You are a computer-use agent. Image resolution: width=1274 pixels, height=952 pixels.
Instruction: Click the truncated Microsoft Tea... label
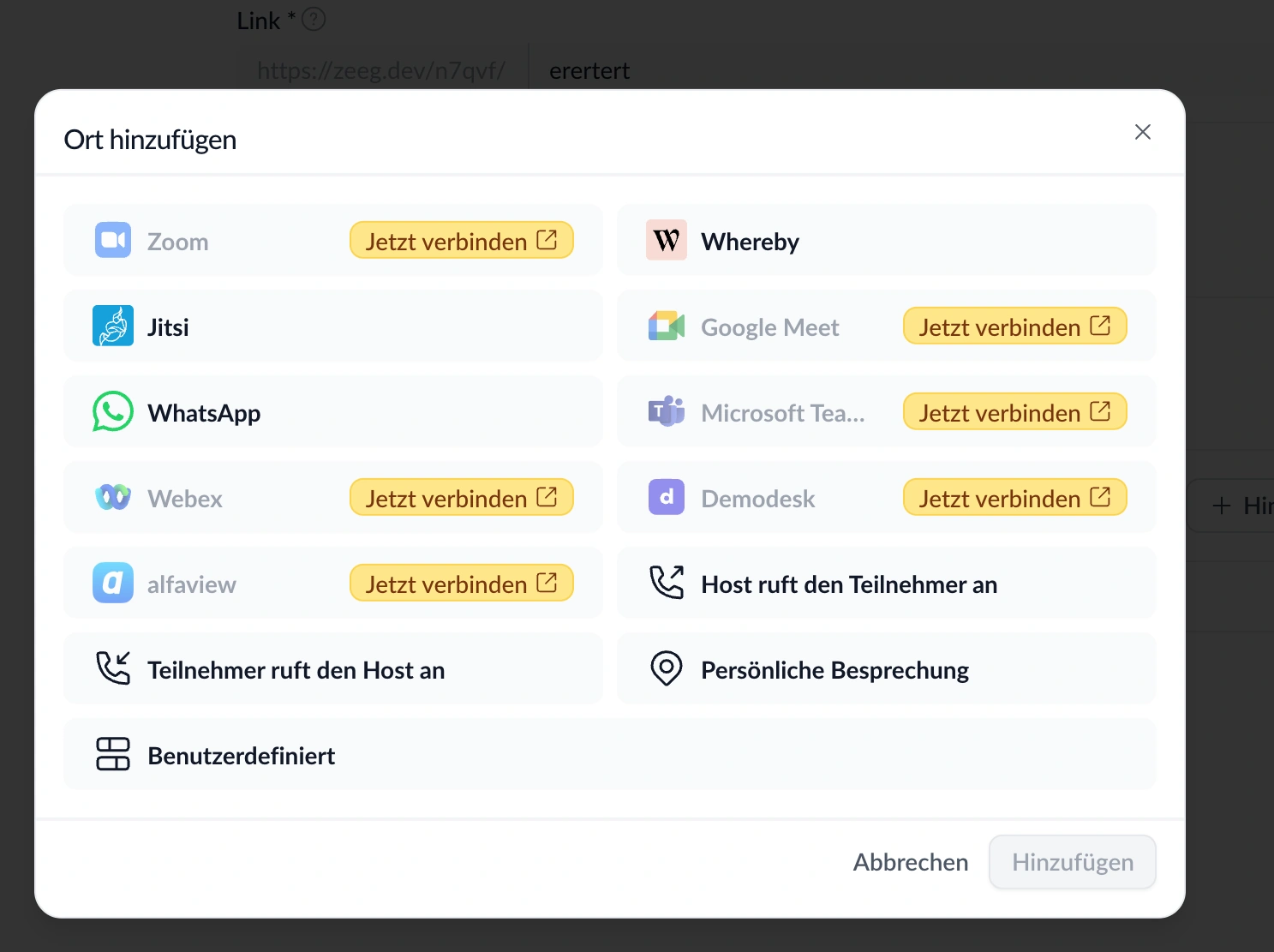(783, 413)
